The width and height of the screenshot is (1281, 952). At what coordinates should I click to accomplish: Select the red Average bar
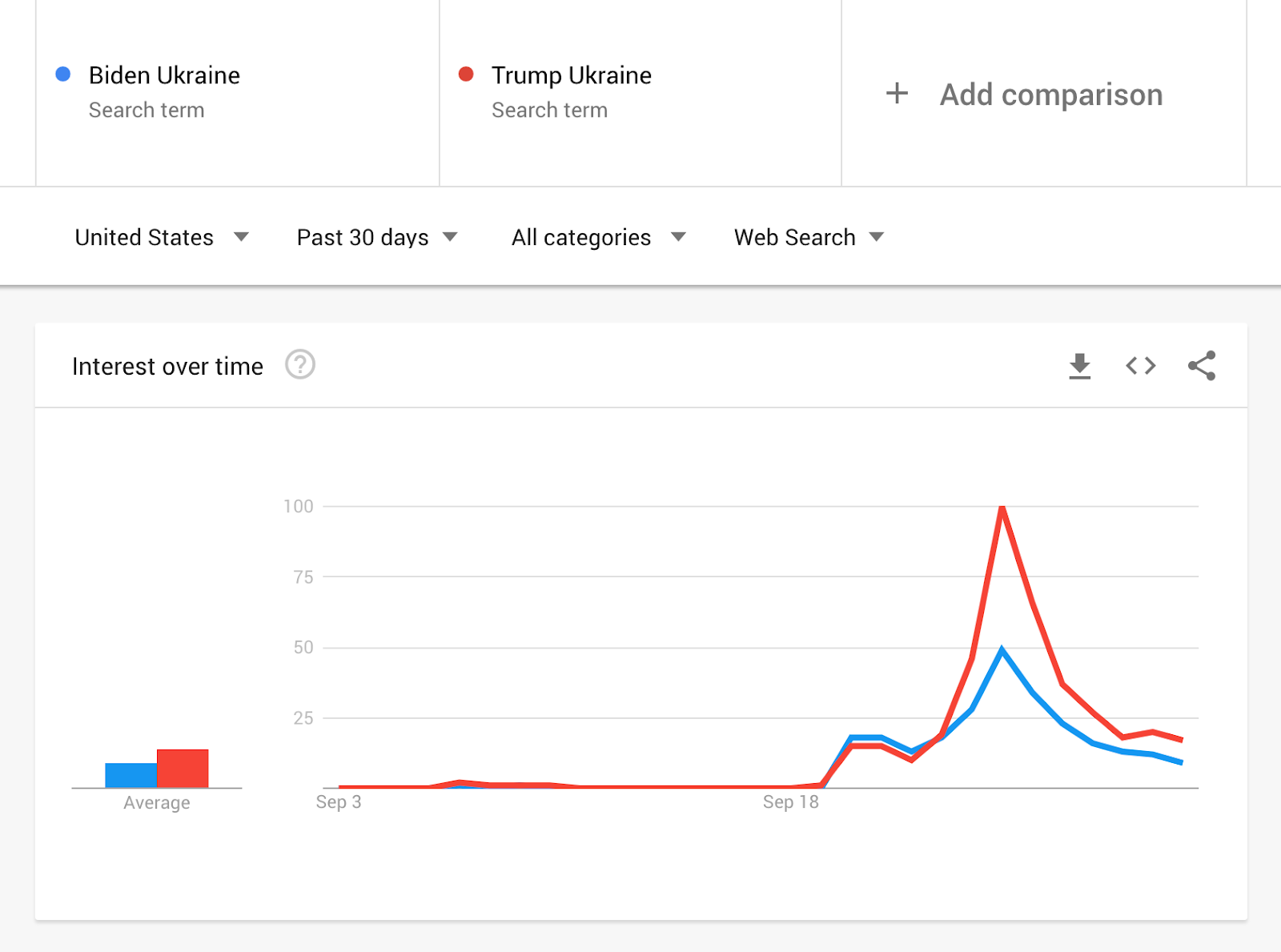pyautogui.click(x=183, y=769)
